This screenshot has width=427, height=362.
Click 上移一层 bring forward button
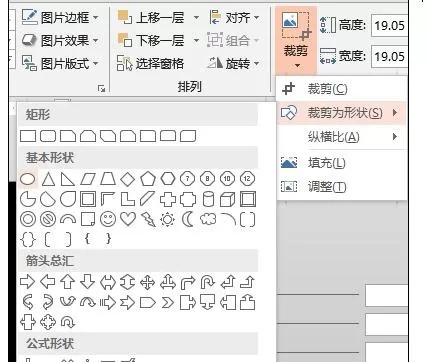pyautogui.click(x=152, y=17)
